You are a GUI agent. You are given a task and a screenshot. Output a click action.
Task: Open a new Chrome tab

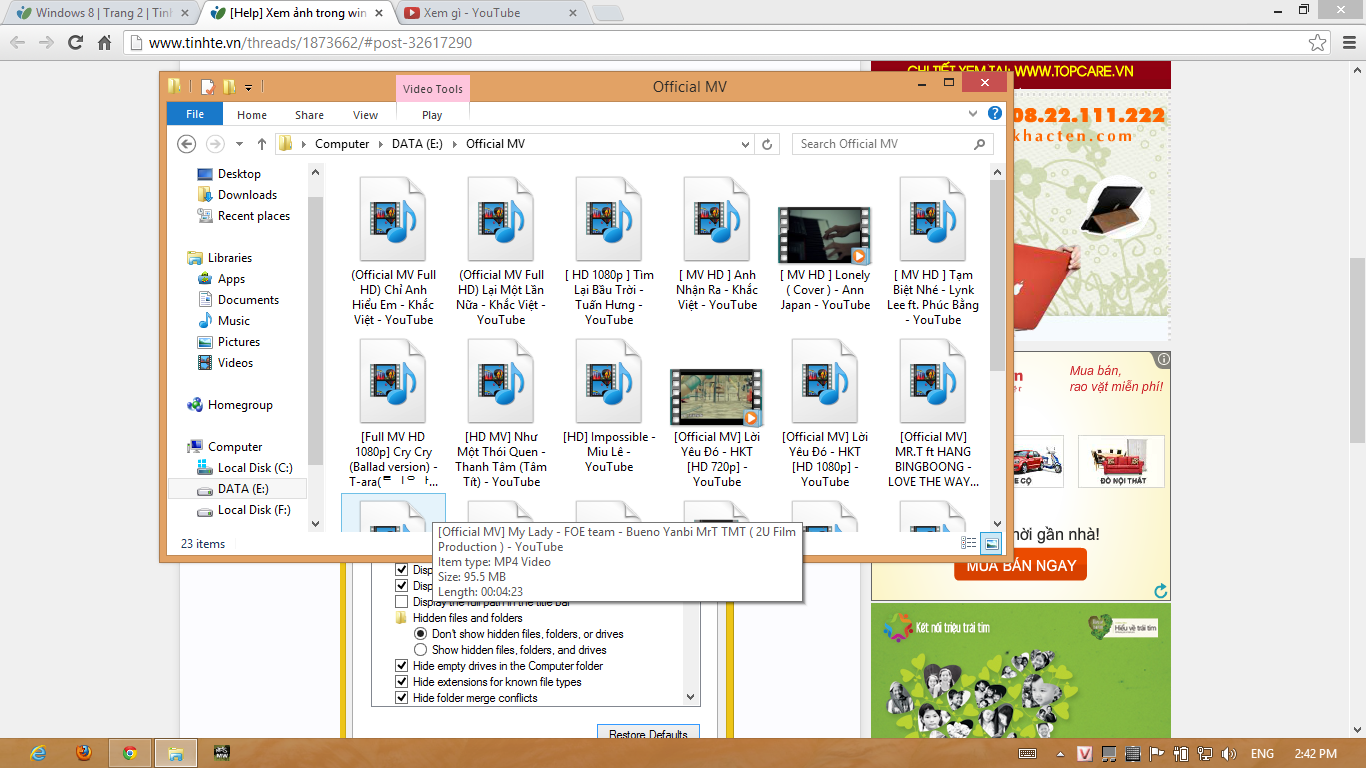tap(607, 13)
